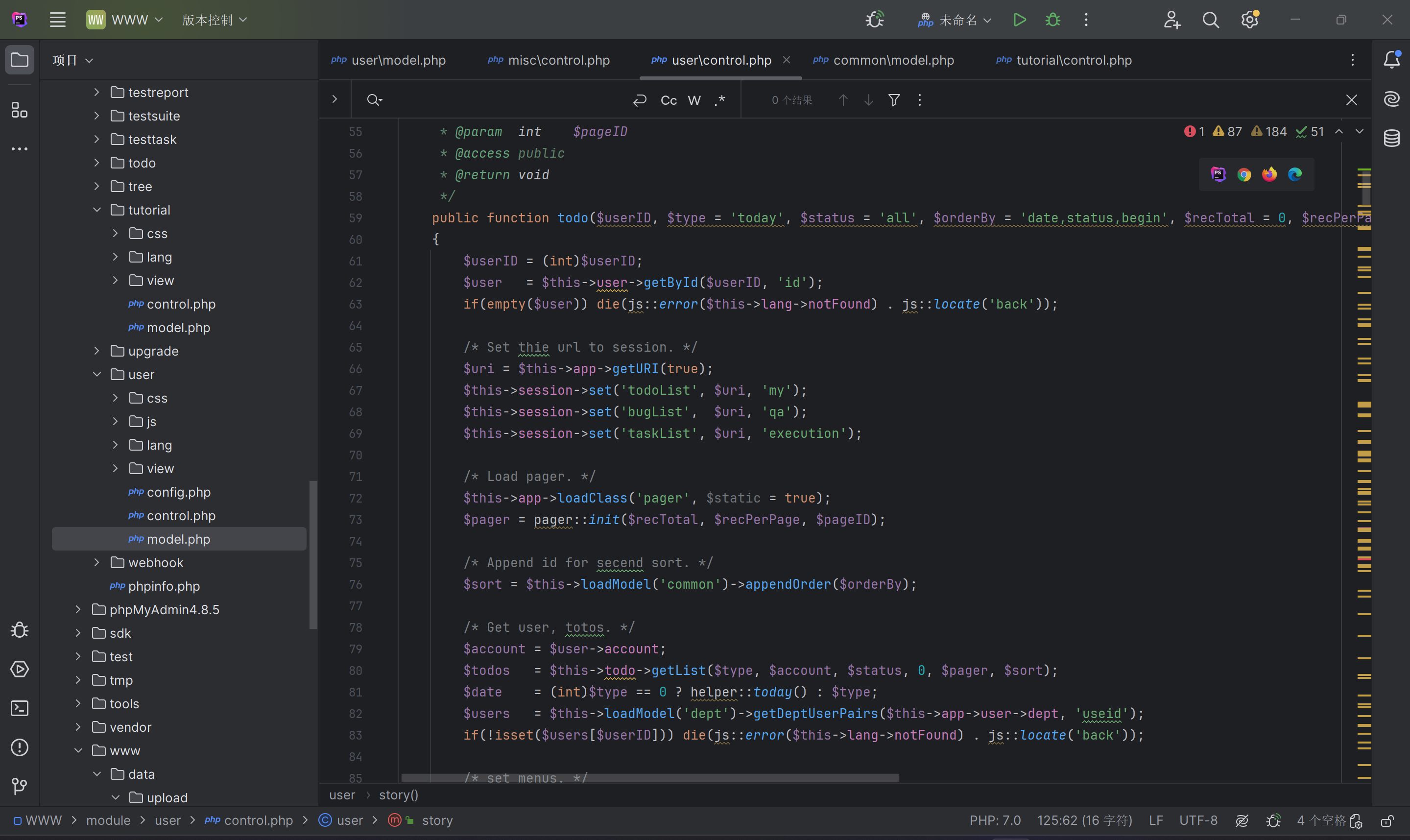Viewport: 1410px width, 840px height.
Task: Click the filter search results icon
Action: coord(894,100)
